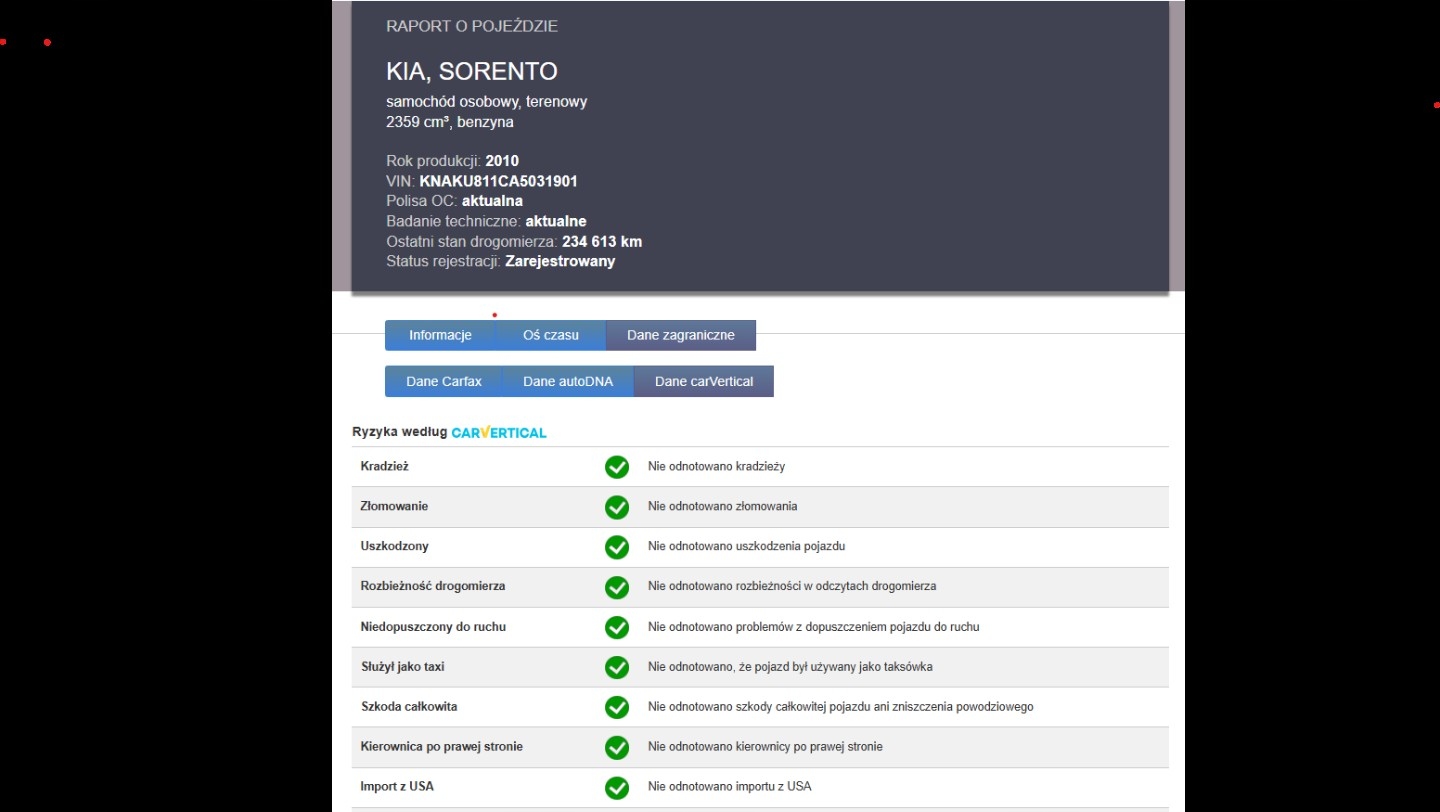Select the Dane carVertical tab

click(704, 381)
